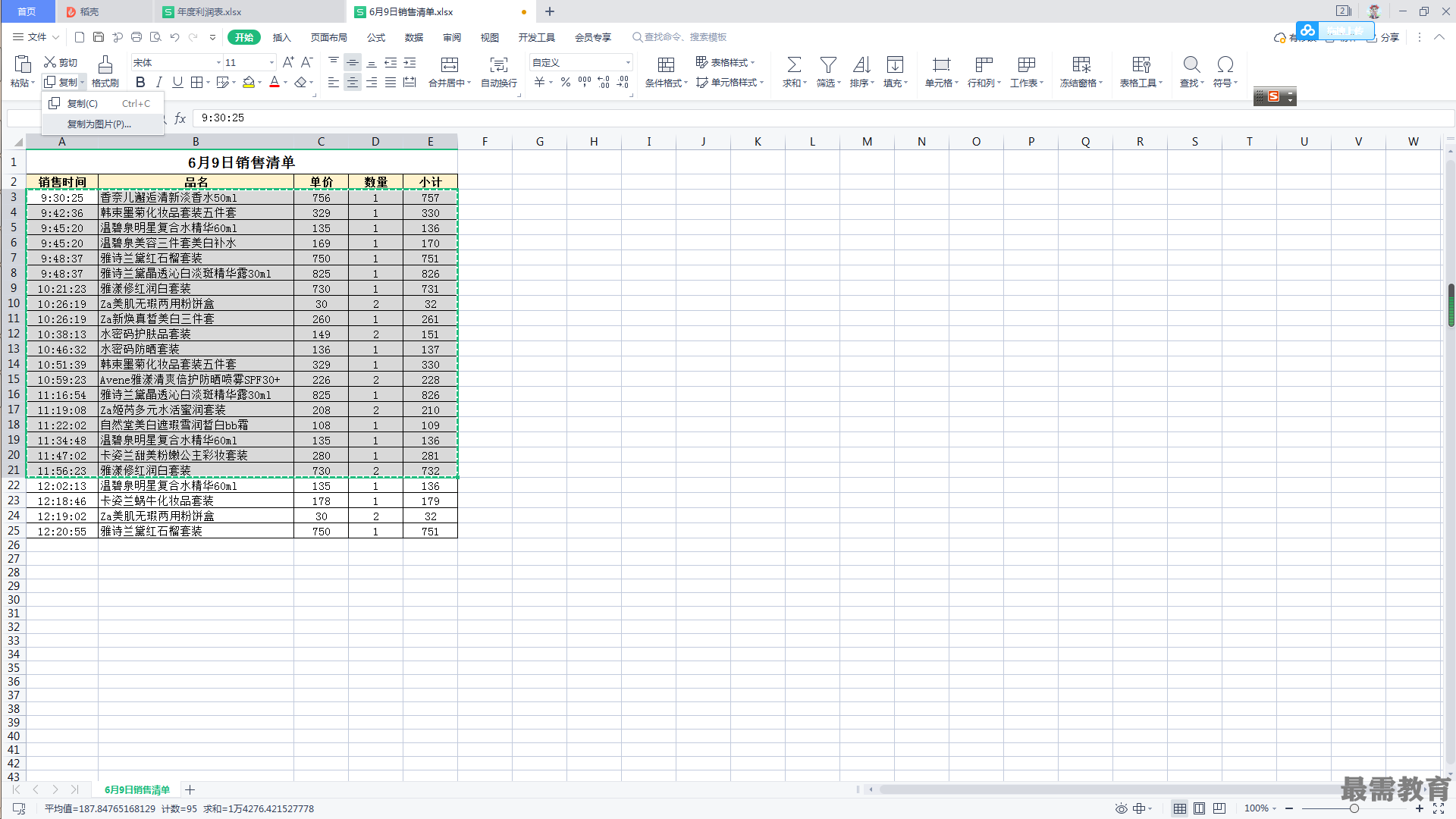
Task: Click the formula bar showing 9:30:25
Action: point(823,118)
